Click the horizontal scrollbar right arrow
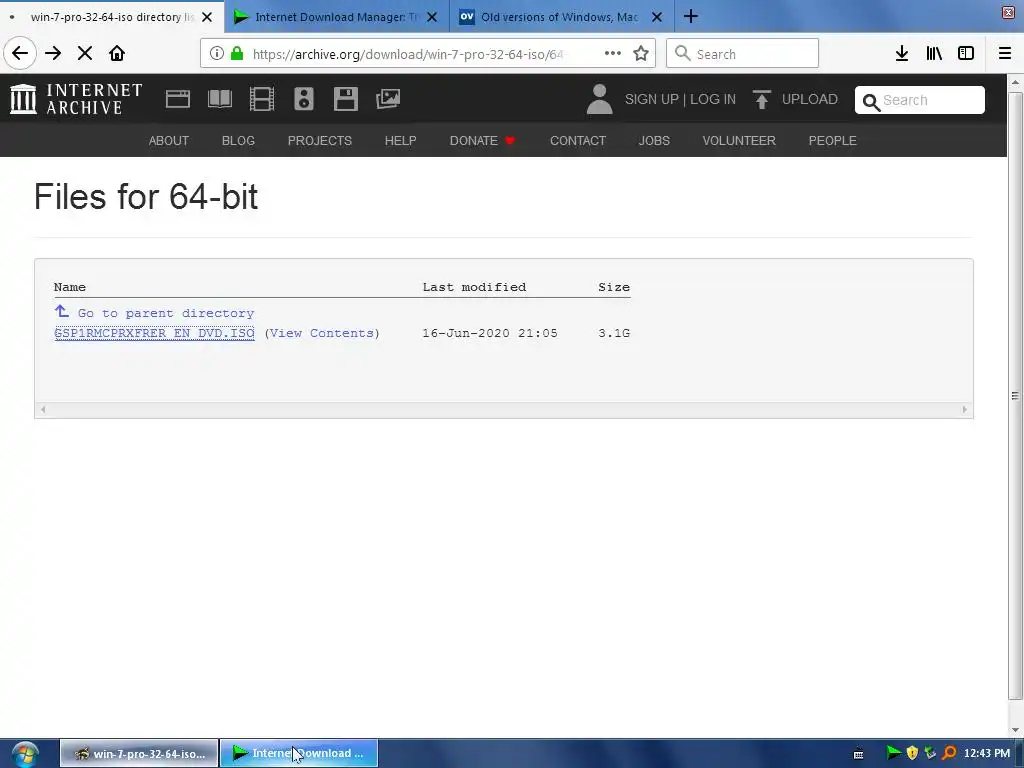The image size is (1024, 768). [x=965, y=409]
